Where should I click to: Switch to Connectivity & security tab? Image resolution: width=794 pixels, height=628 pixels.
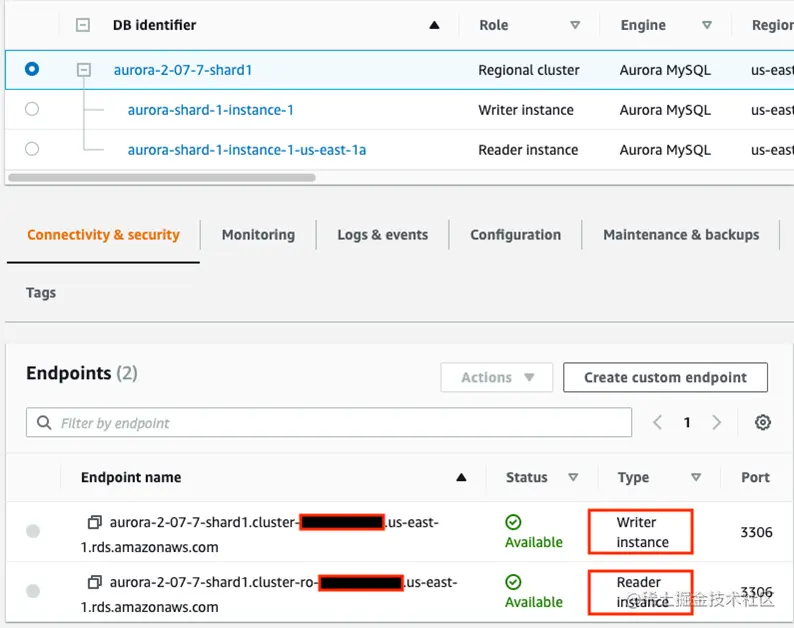tap(103, 235)
